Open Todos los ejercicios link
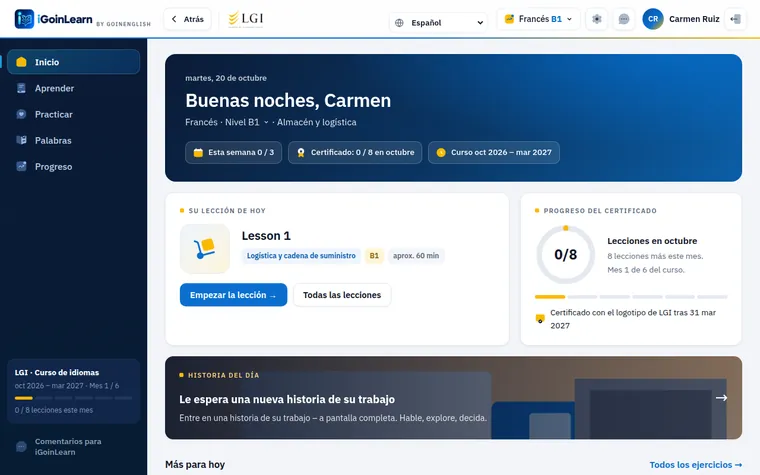Image resolution: width=760 pixels, height=475 pixels. [696, 465]
